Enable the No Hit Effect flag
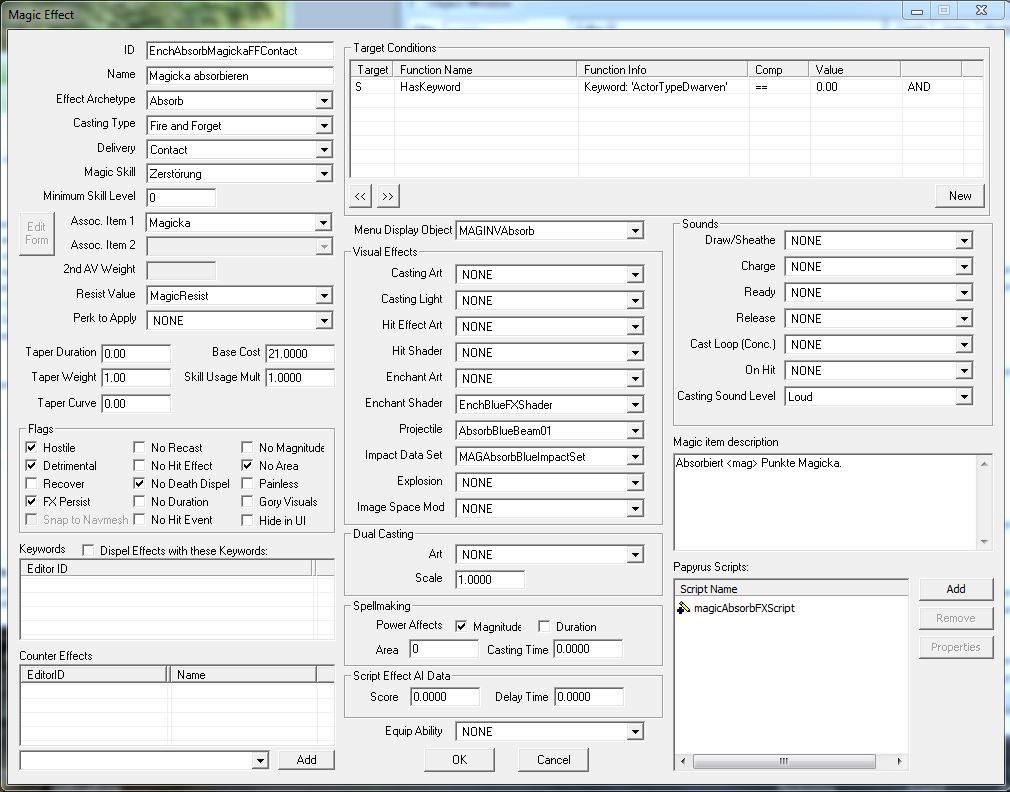1010x792 pixels. (x=140, y=466)
